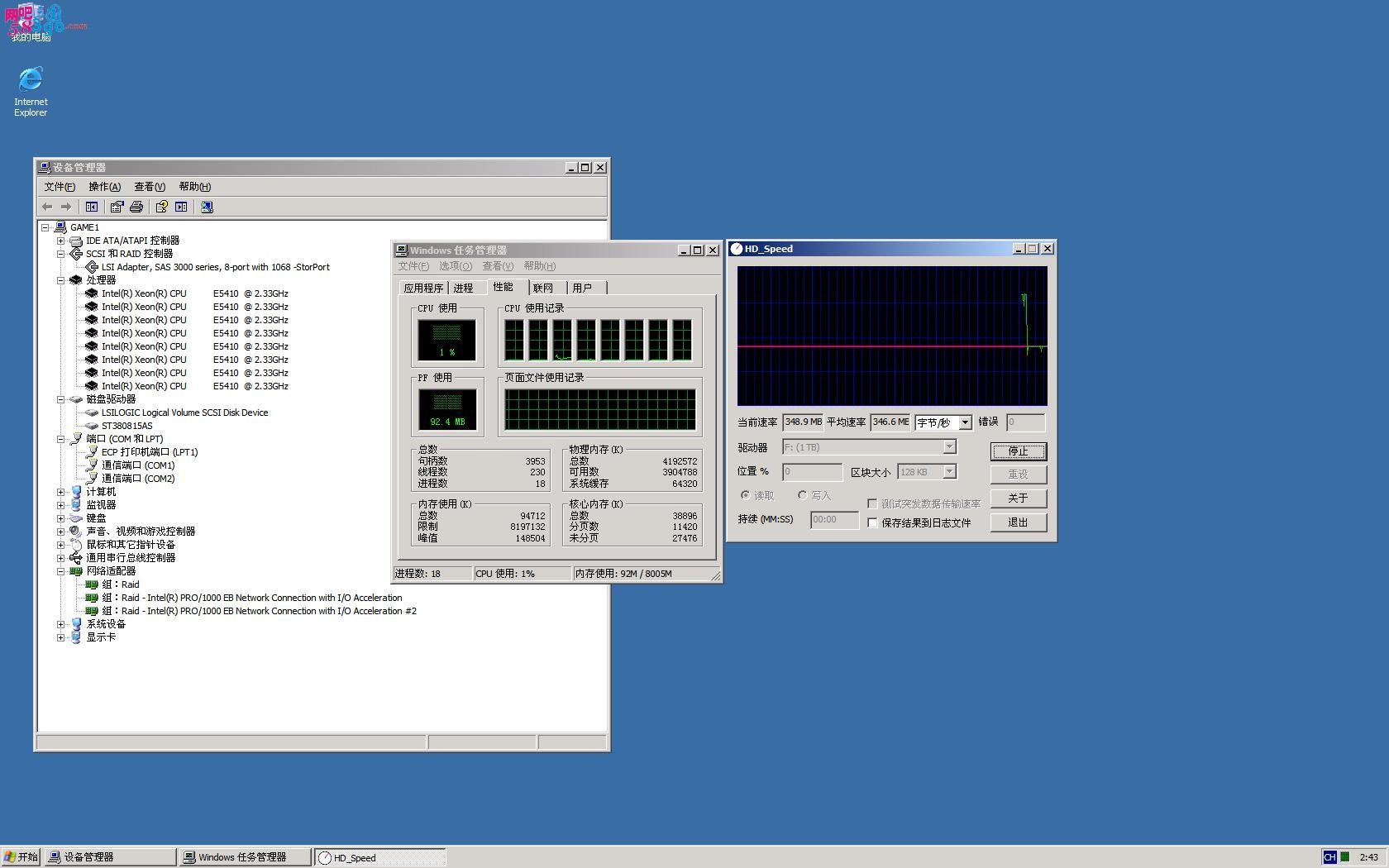Click the show/hide console tree toolbar icon
1389x868 pixels.
coord(92,207)
